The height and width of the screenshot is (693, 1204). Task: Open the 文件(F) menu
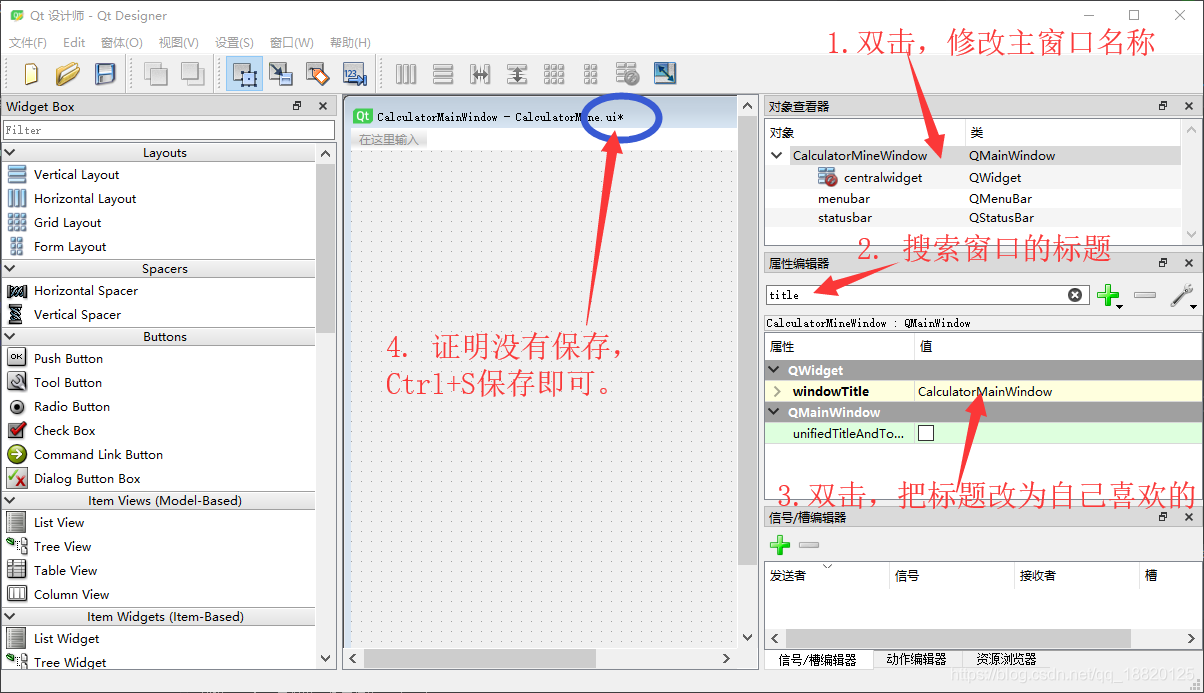coord(28,43)
